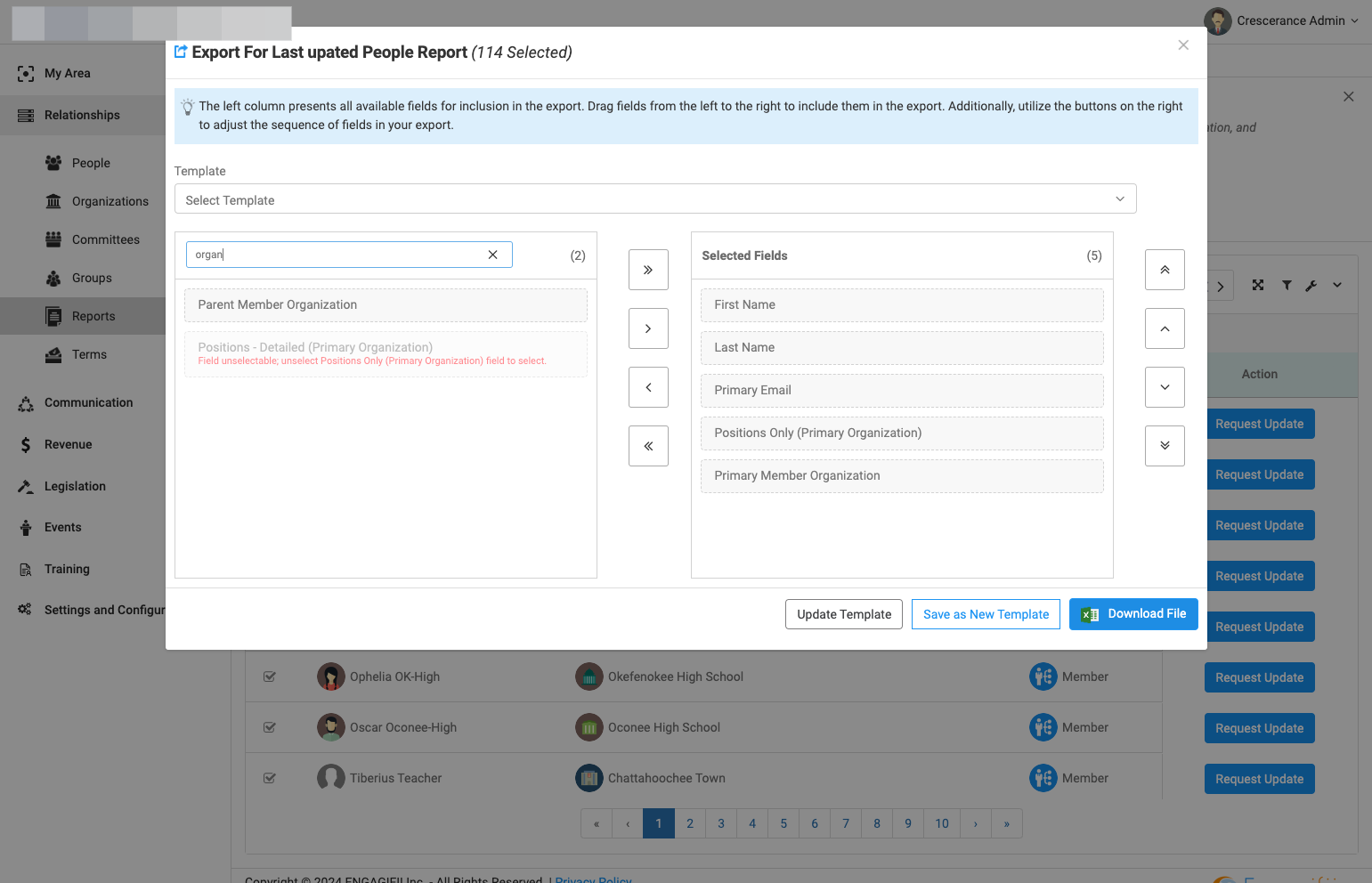Open Chattahoochee Town organization

(x=666, y=778)
